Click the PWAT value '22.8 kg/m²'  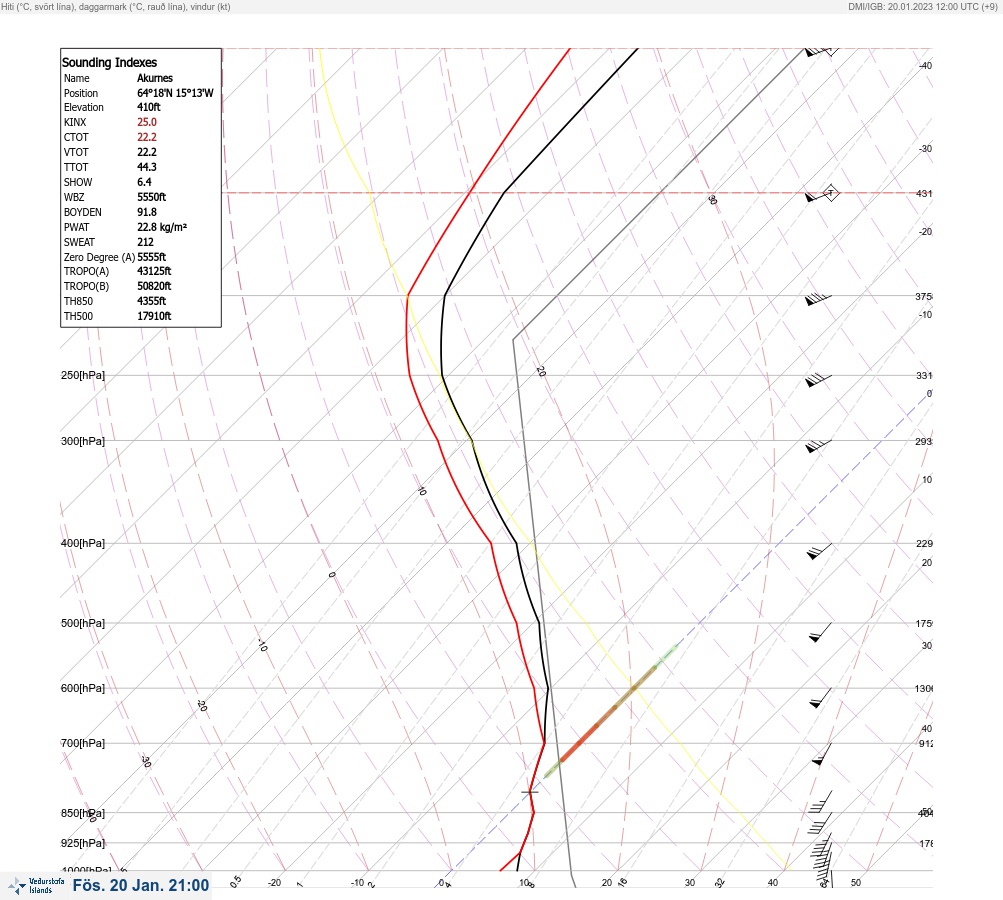162,227
